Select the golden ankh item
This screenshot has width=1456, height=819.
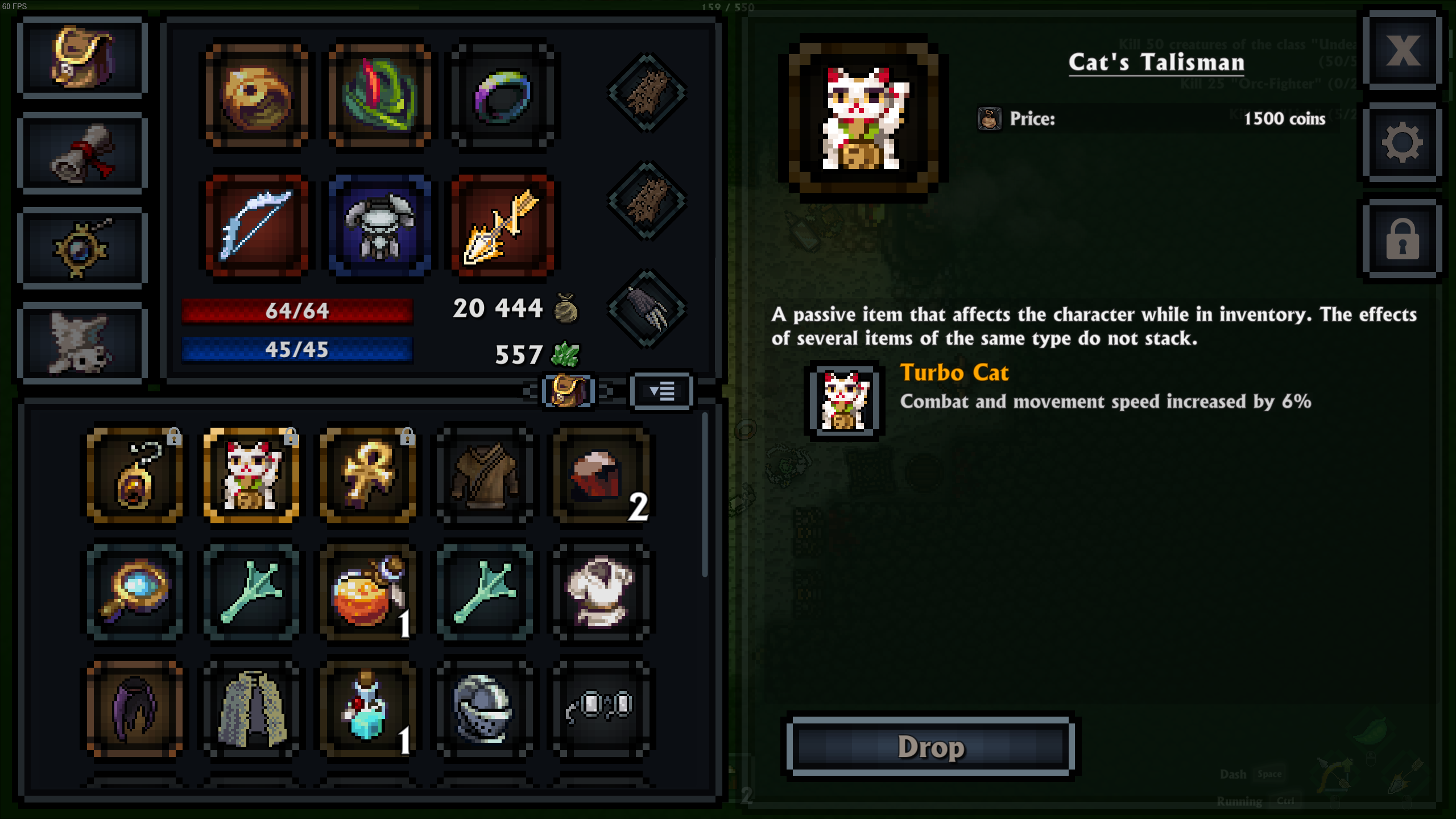[x=368, y=475]
